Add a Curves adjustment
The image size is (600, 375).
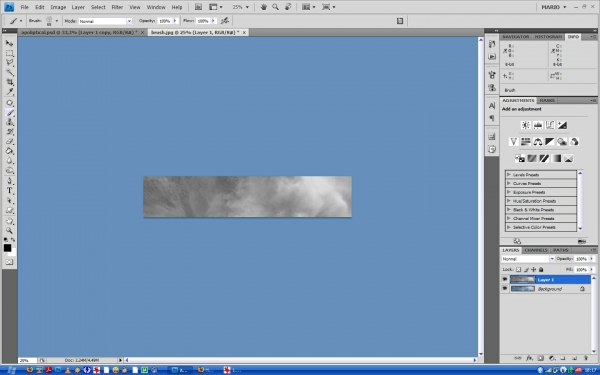tap(550, 125)
